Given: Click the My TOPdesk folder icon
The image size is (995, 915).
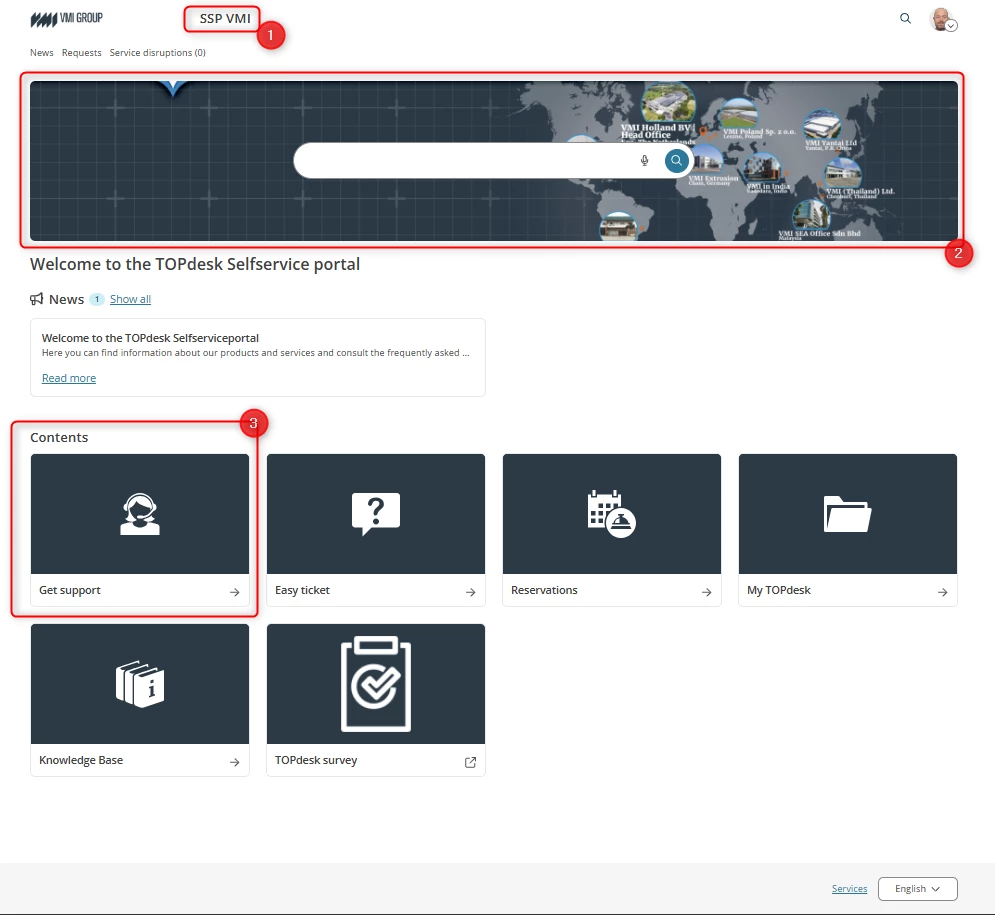Looking at the screenshot, I should (x=847, y=514).
